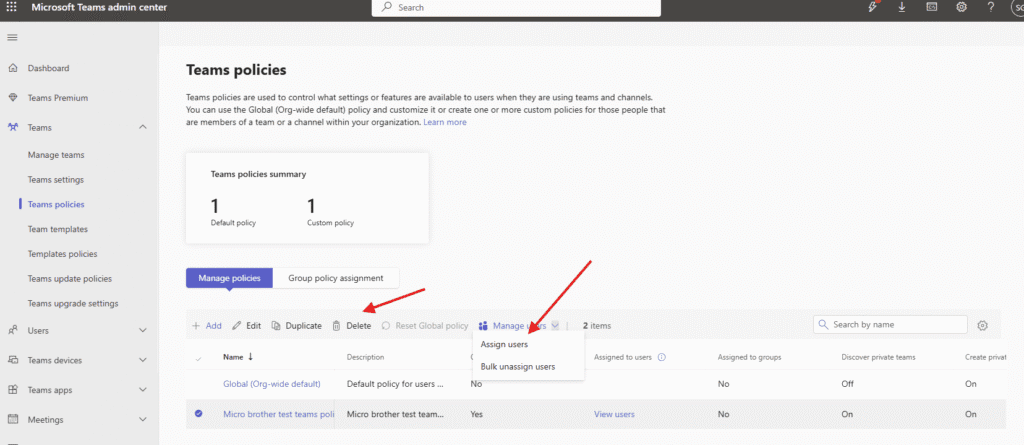Collapse the hamburger navigation menu
1024x445 pixels.
[12, 37]
